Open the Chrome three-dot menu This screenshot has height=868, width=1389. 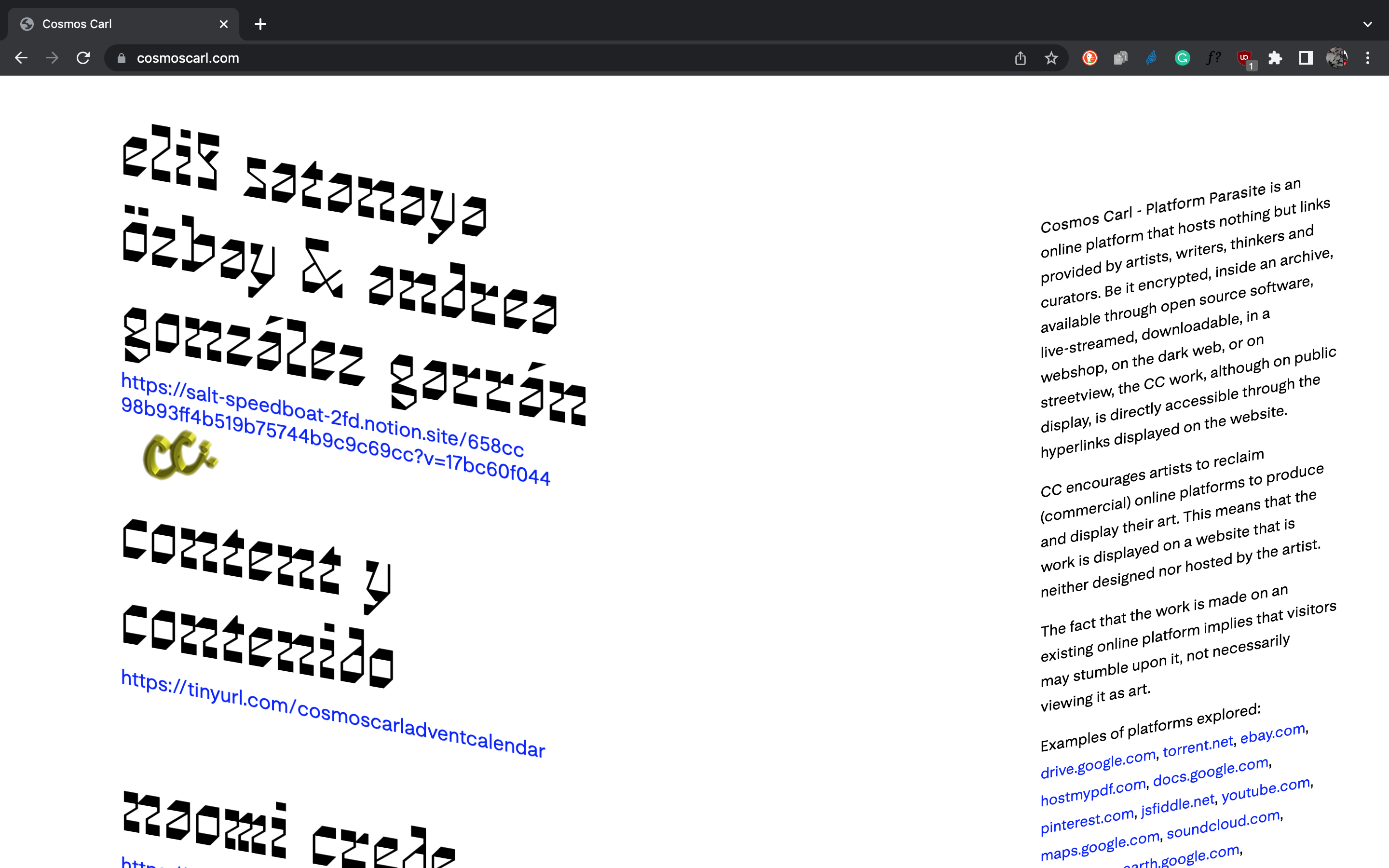[1368, 58]
